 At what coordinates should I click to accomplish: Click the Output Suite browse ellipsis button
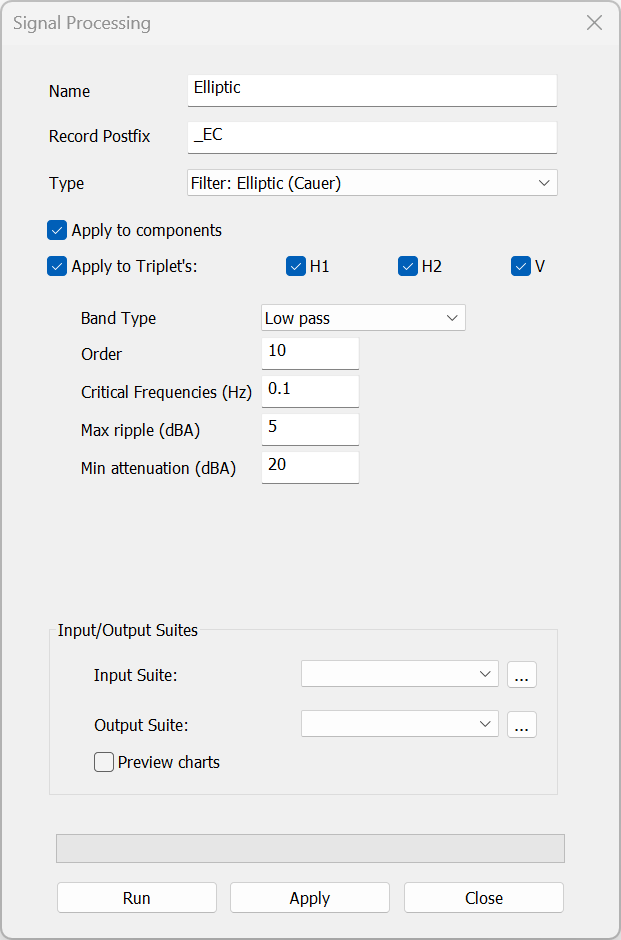pos(521,725)
